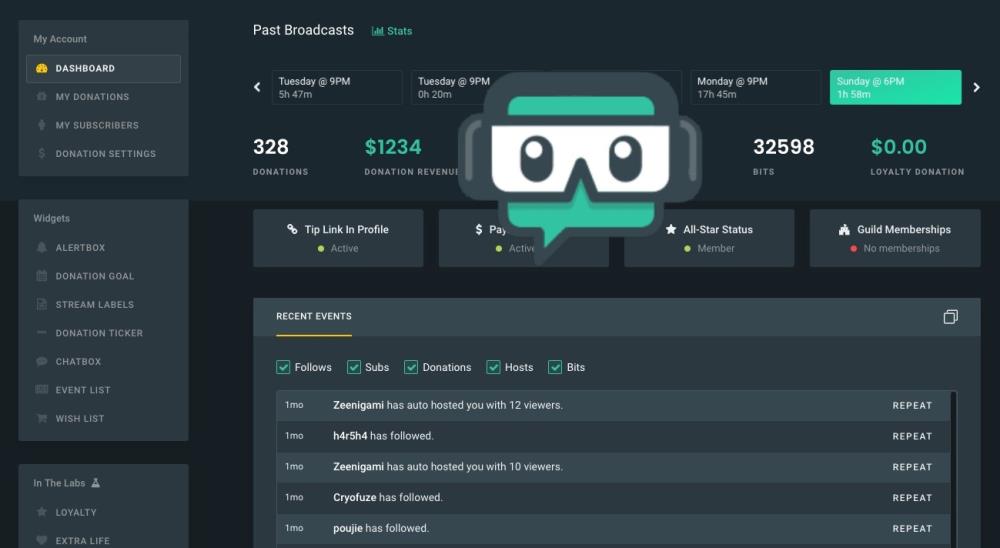Open the Event List widget

[83, 390]
